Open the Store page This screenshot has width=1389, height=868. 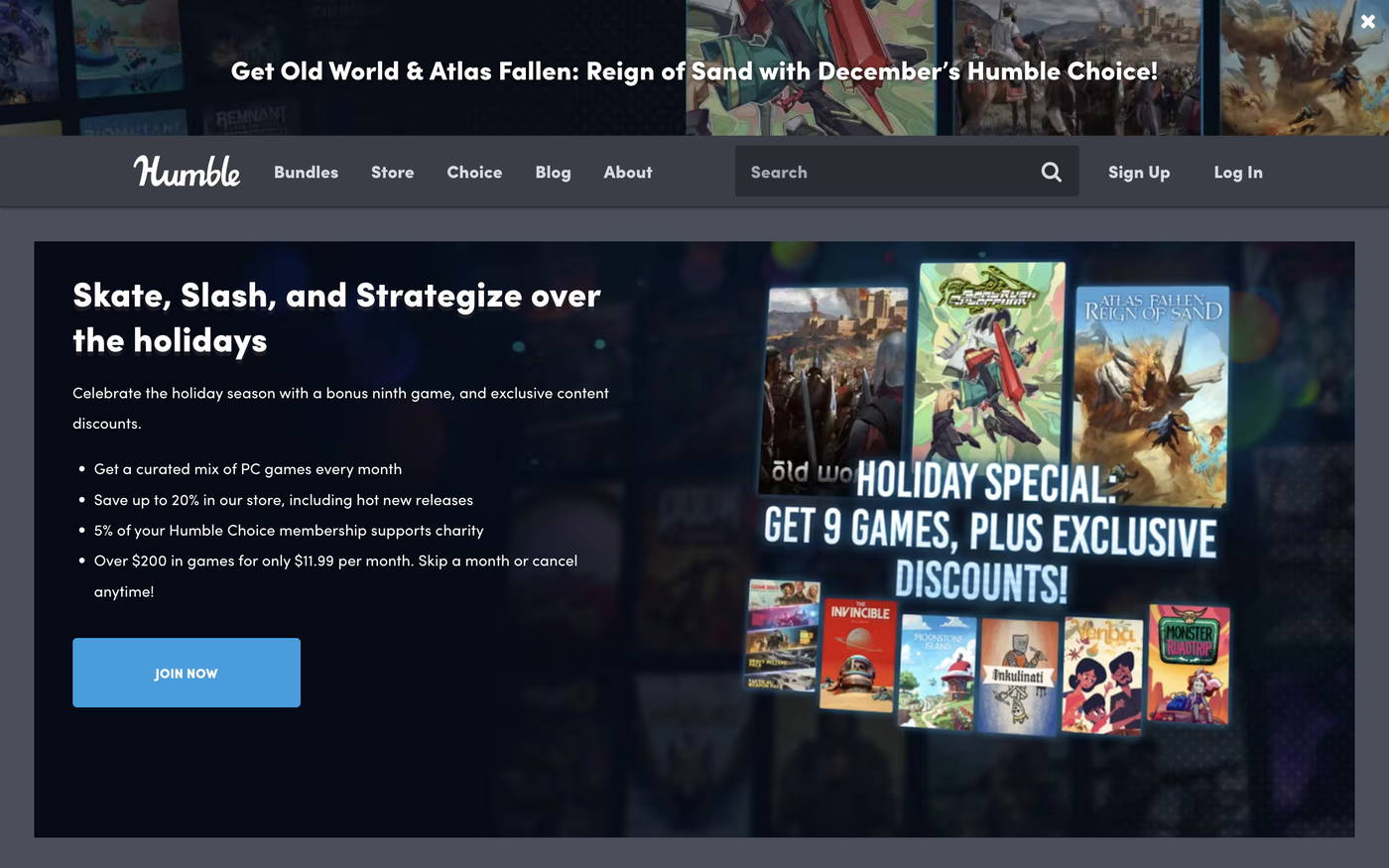[x=392, y=171]
